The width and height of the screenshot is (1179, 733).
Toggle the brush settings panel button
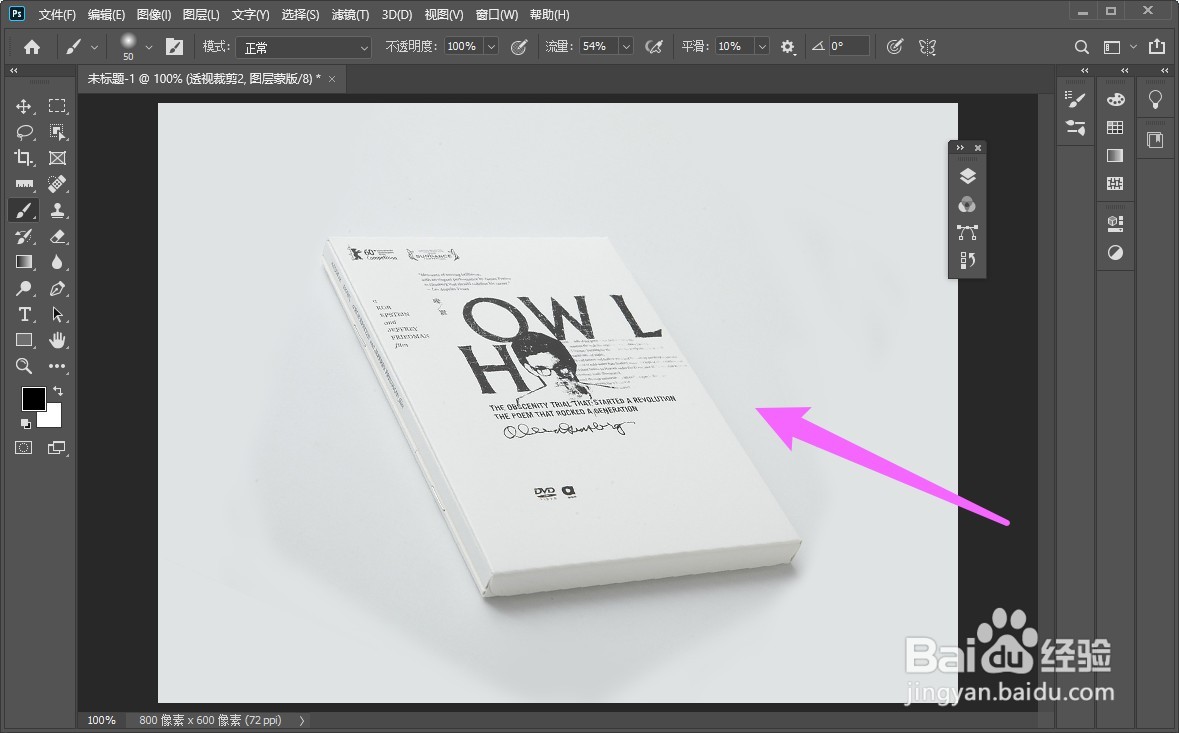[x=174, y=47]
